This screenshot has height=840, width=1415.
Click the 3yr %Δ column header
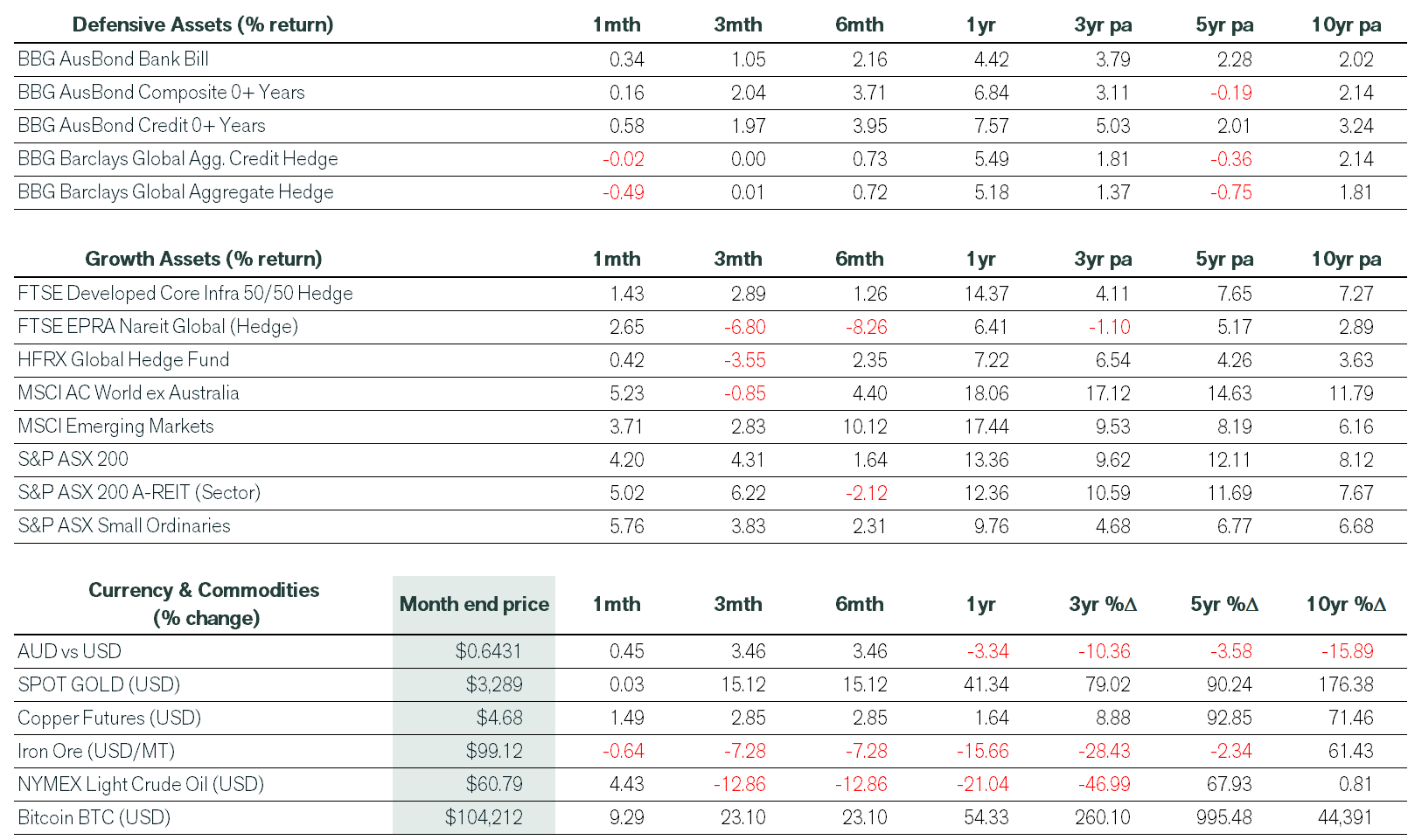[x=1103, y=604]
